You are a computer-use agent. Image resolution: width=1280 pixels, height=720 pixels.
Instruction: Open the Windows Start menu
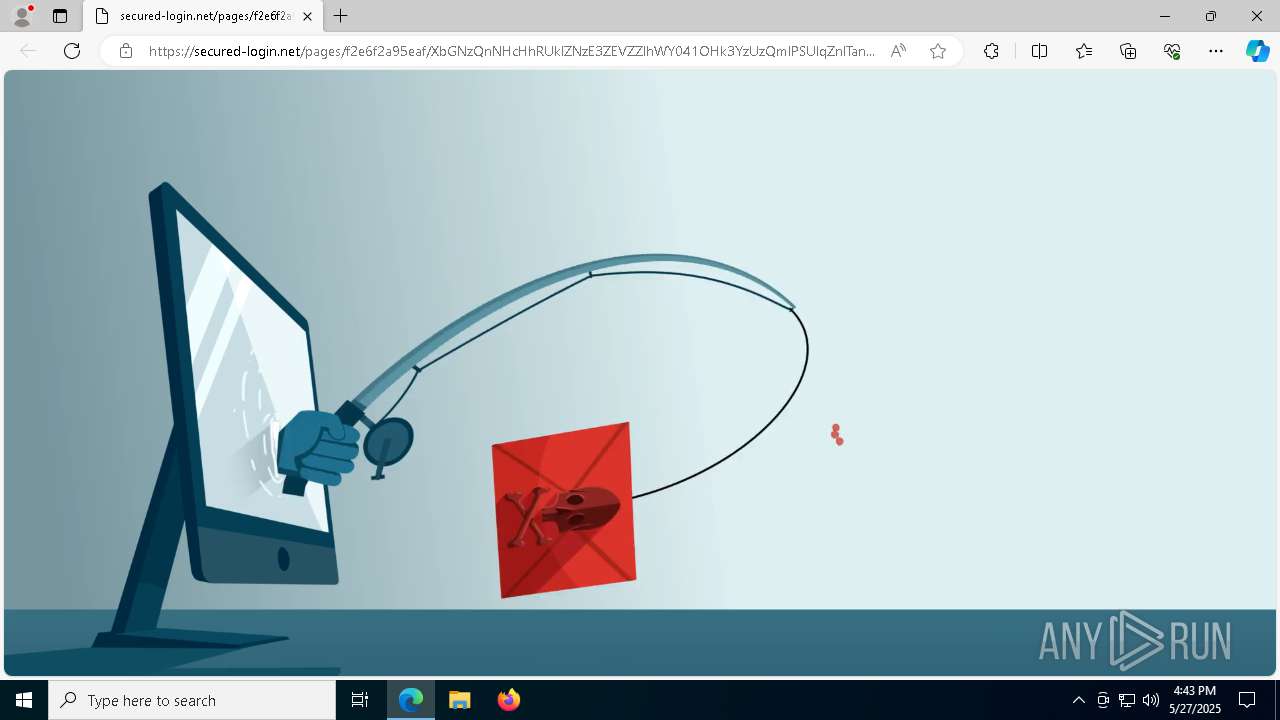[24, 700]
